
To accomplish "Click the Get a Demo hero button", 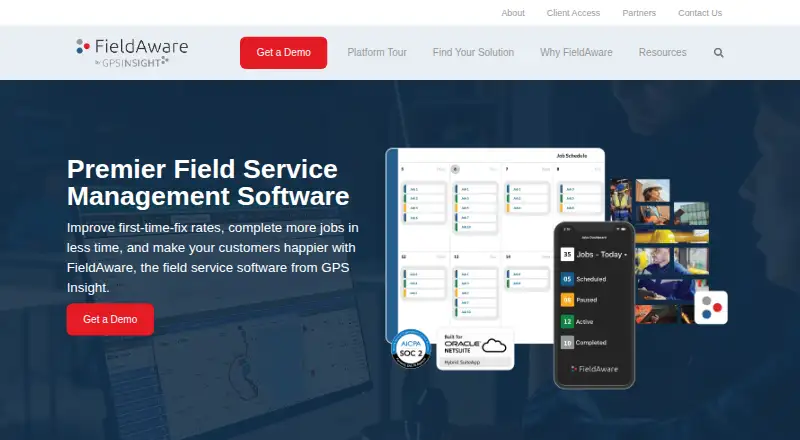I will click(x=110, y=320).
